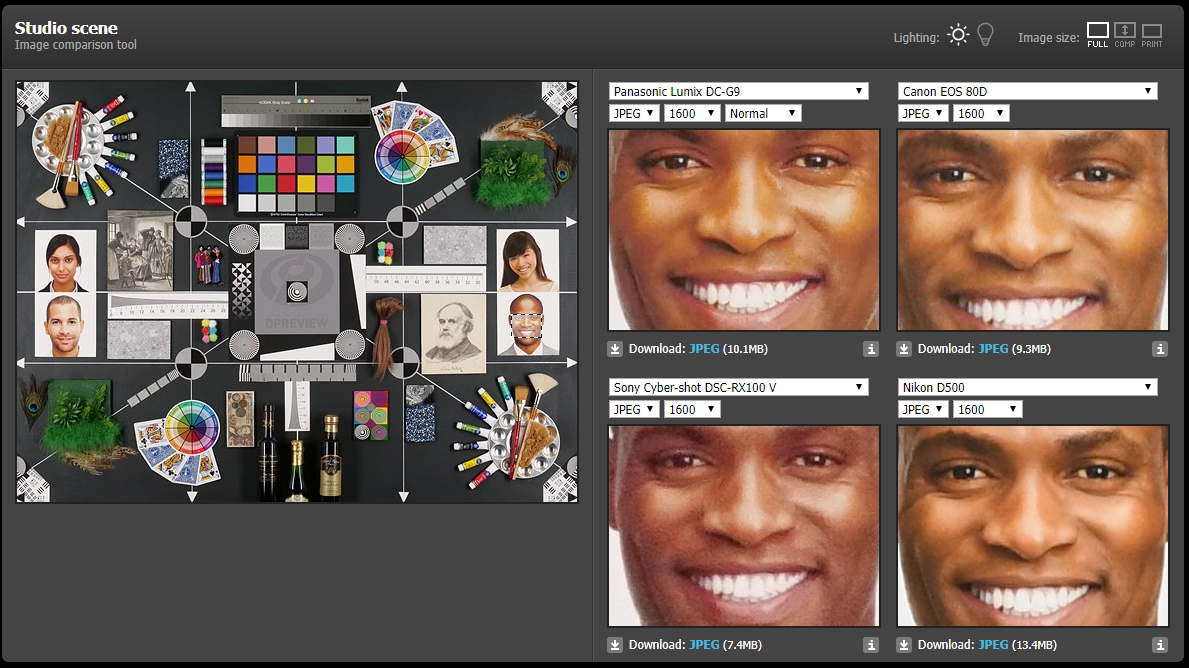Click the Panasonic download arrow icon
Screen dimensions: 1189x668
tap(615, 349)
